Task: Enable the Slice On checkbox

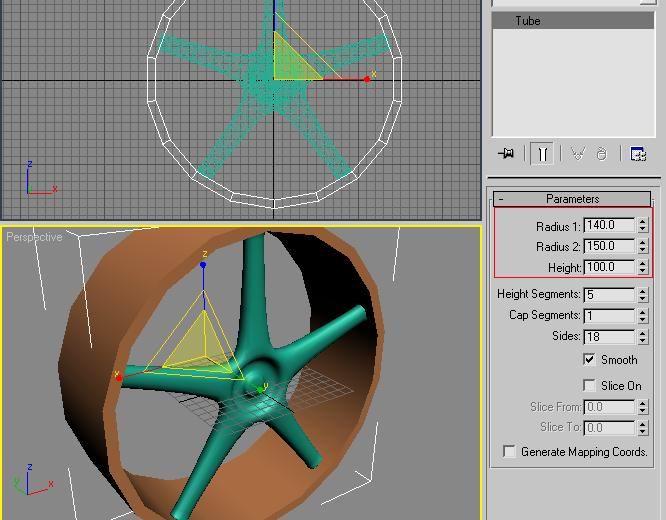Action: (590, 386)
